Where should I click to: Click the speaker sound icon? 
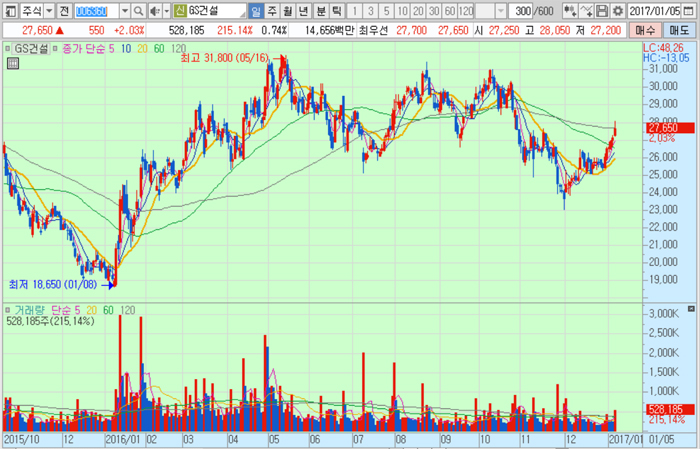(153, 11)
